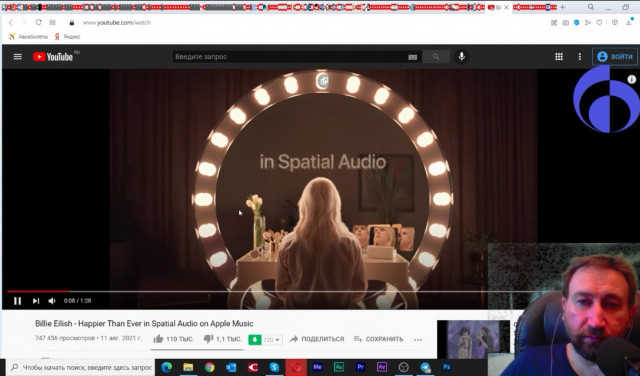This screenshot has height=376, width=640.
Task: View site security lock info
Action: pyautogui.click(x=72, y=22)
